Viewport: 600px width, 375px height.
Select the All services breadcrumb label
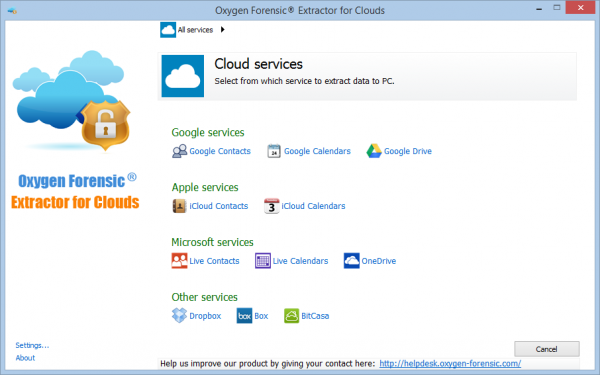tap(195, 30)
